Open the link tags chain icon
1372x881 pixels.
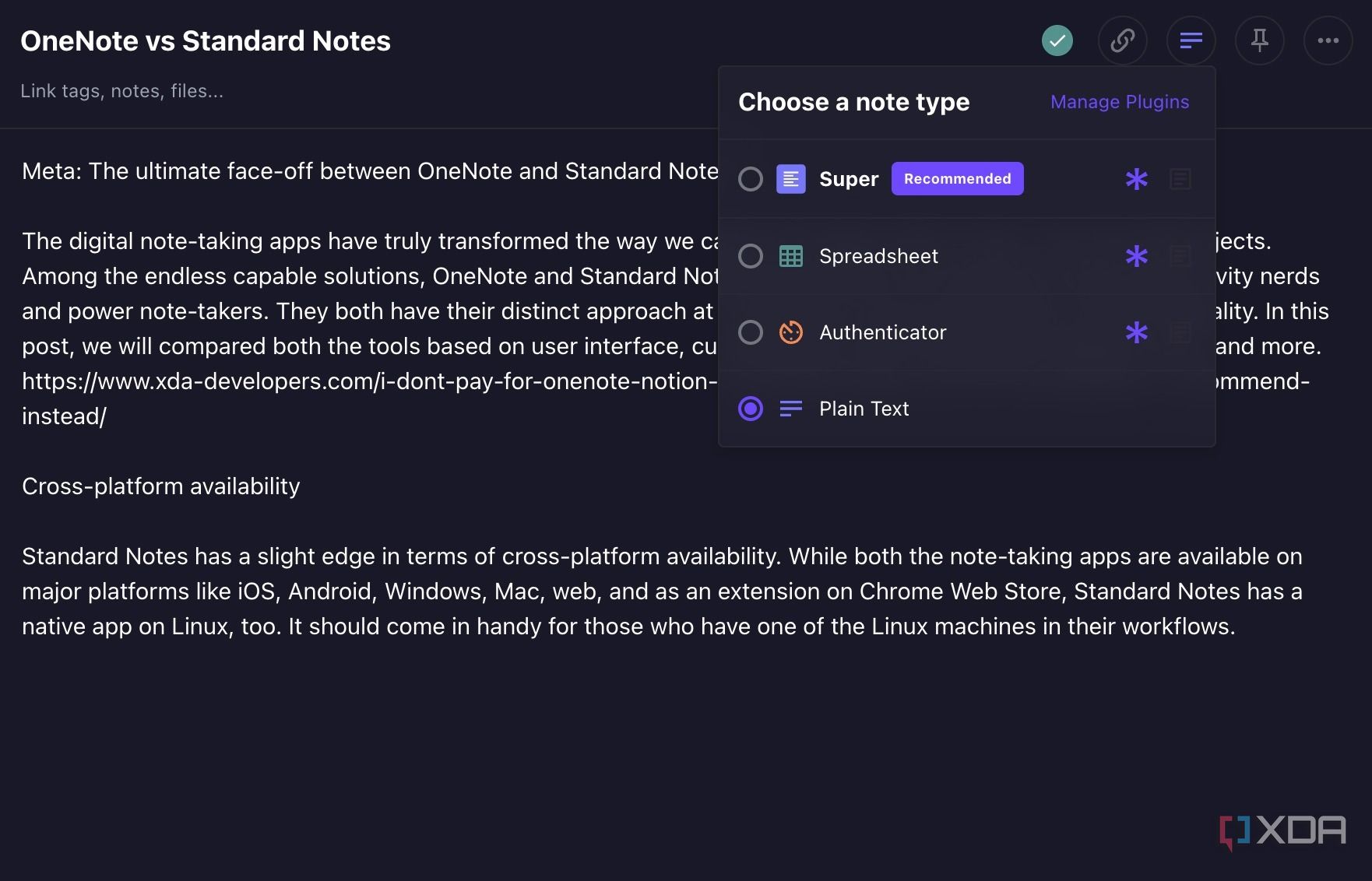[1122, 40]
